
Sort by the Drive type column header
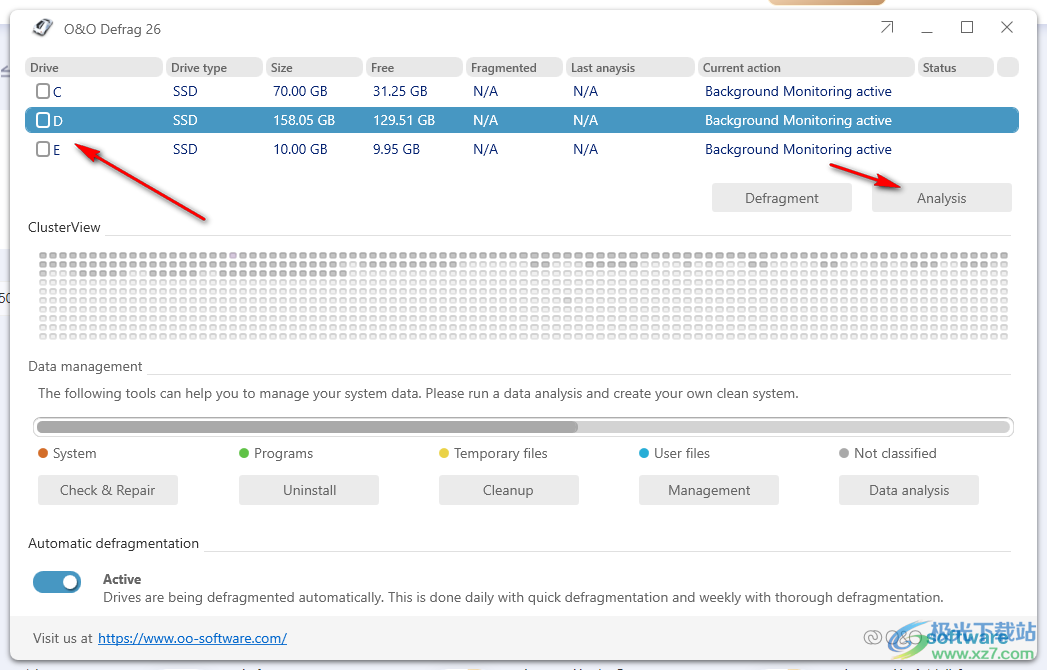tap(214, 67)
